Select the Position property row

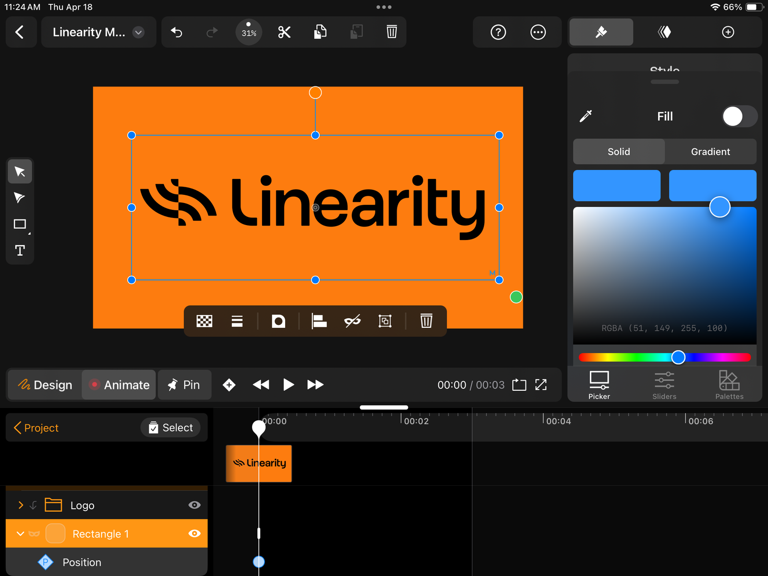click(107, 562)
